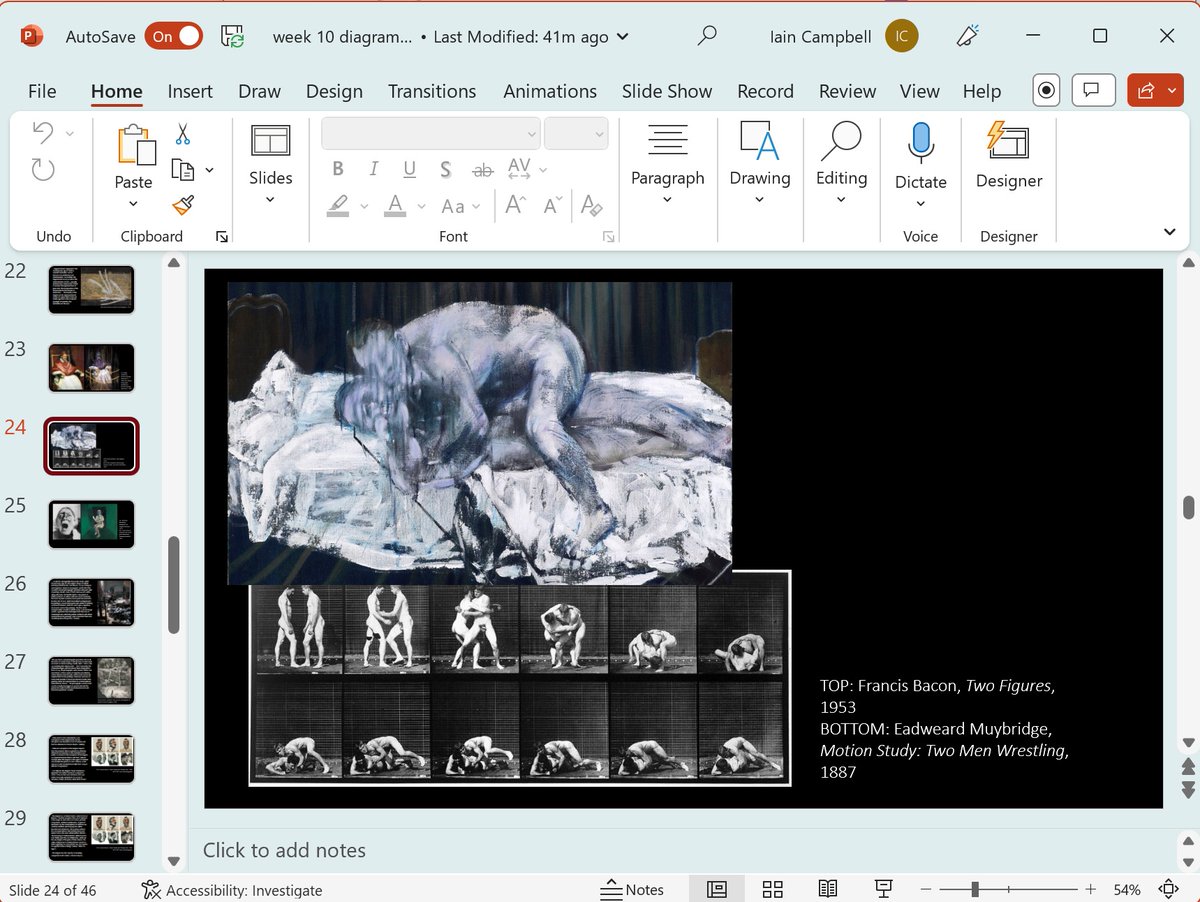Image resolution: width=1200 pixels, height=902 pixels.
Task: Open the Comments pane button
Action: (x=1093, y=90)
